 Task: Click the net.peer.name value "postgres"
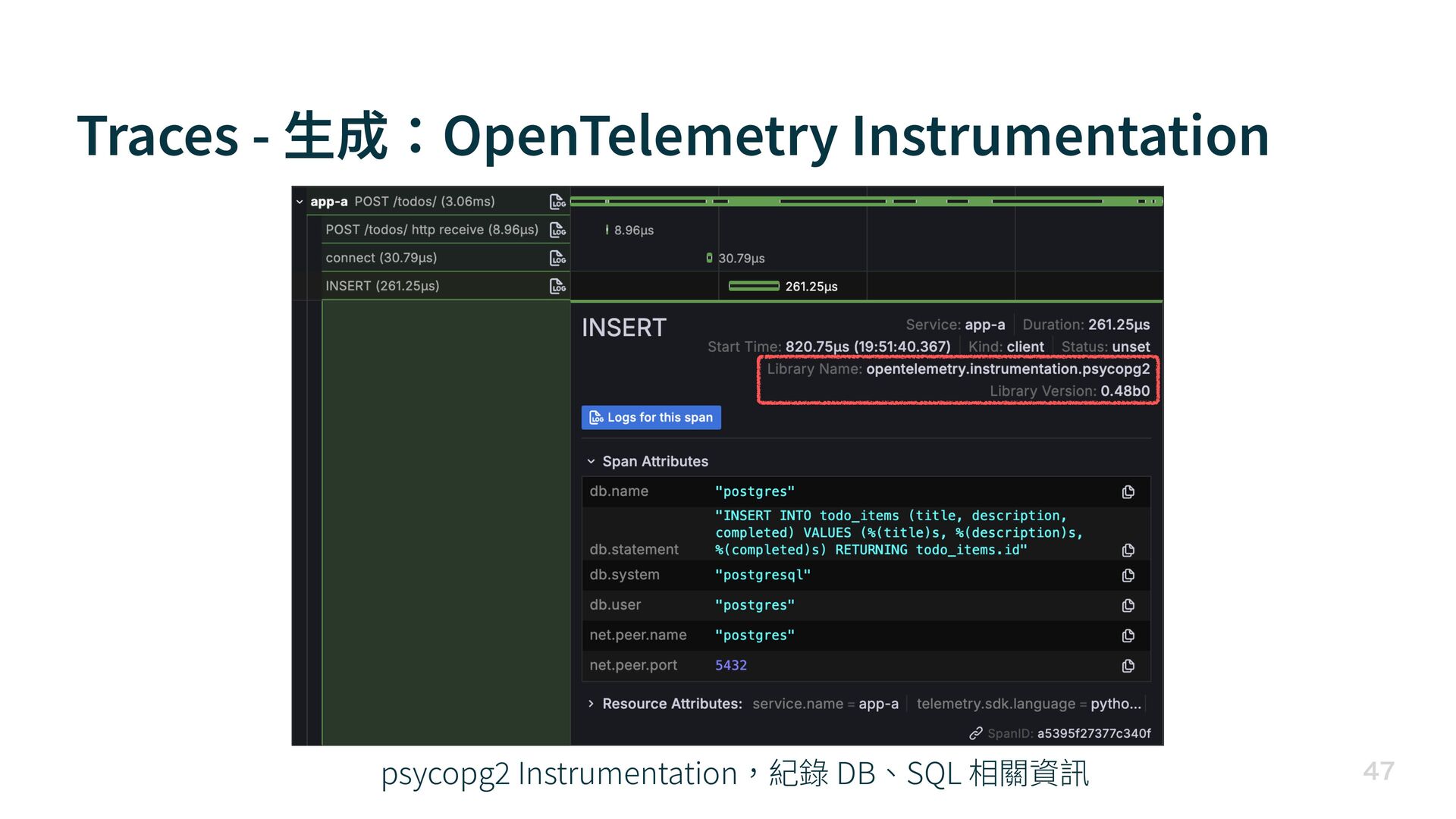tap(755, 635)
